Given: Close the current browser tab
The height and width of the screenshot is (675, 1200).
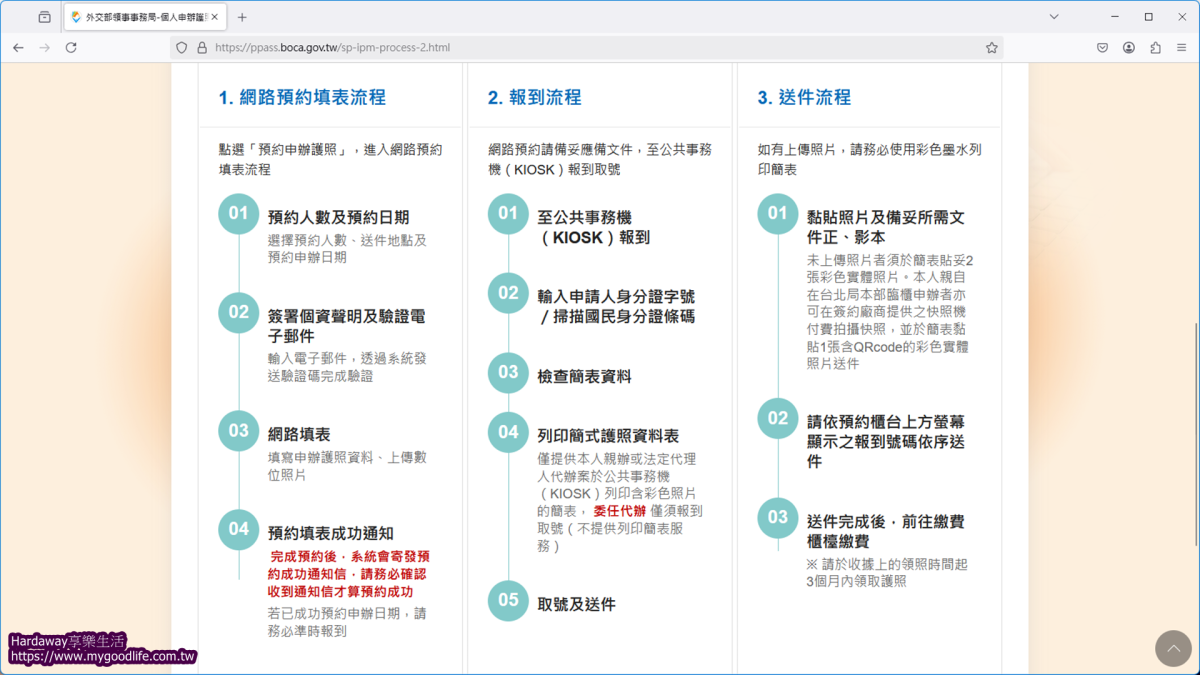Looking at the screenshot, I should [213, 16].
